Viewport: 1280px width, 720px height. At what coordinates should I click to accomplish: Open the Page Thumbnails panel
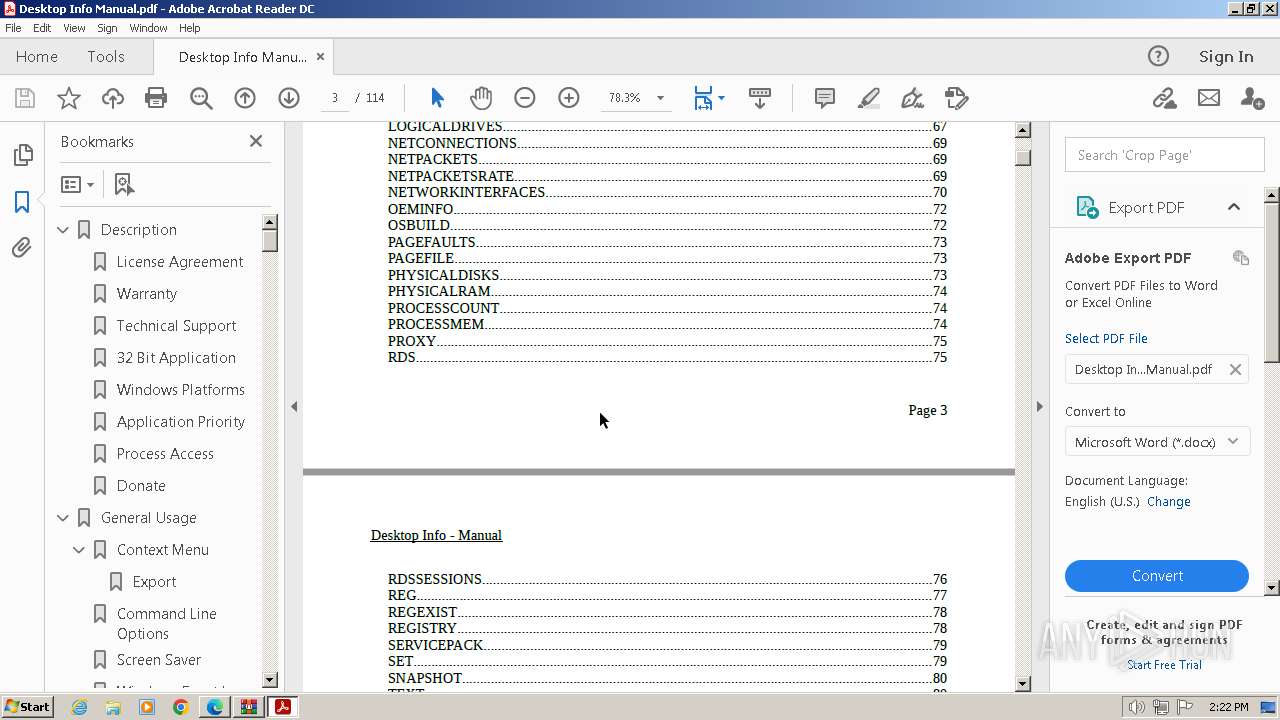(22, 155)
